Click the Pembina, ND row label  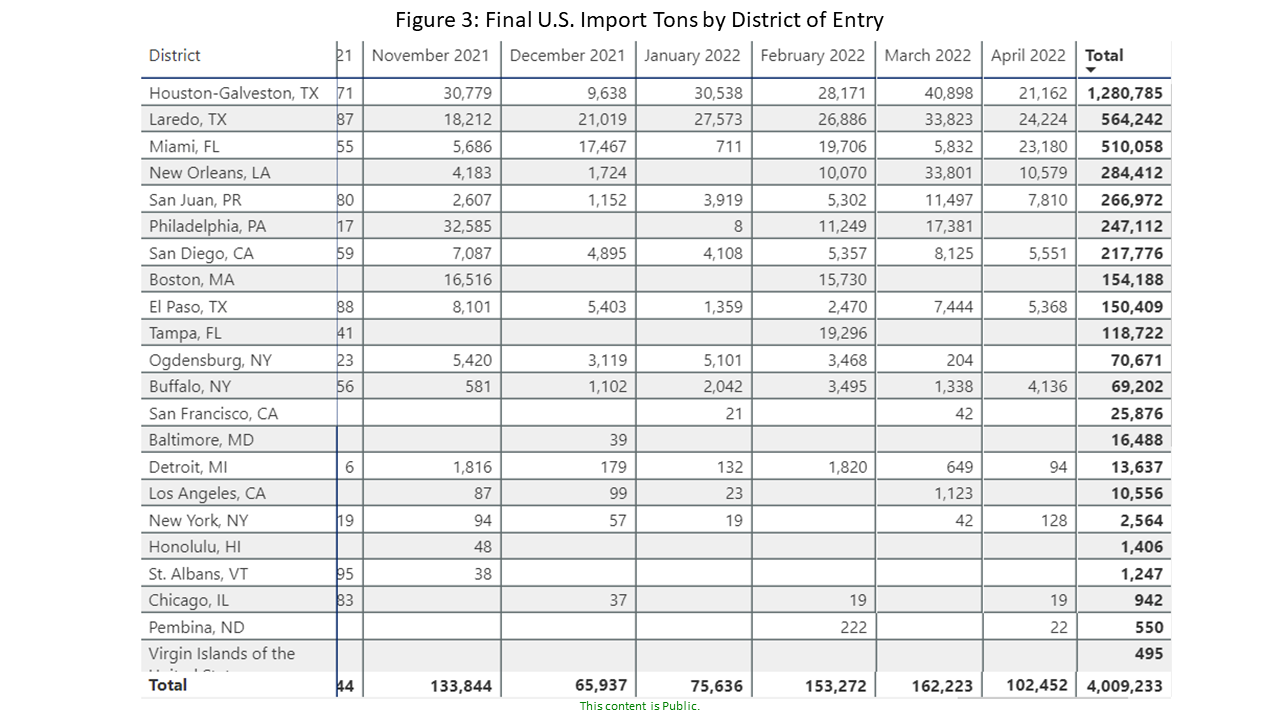click(x=196, y=627)
